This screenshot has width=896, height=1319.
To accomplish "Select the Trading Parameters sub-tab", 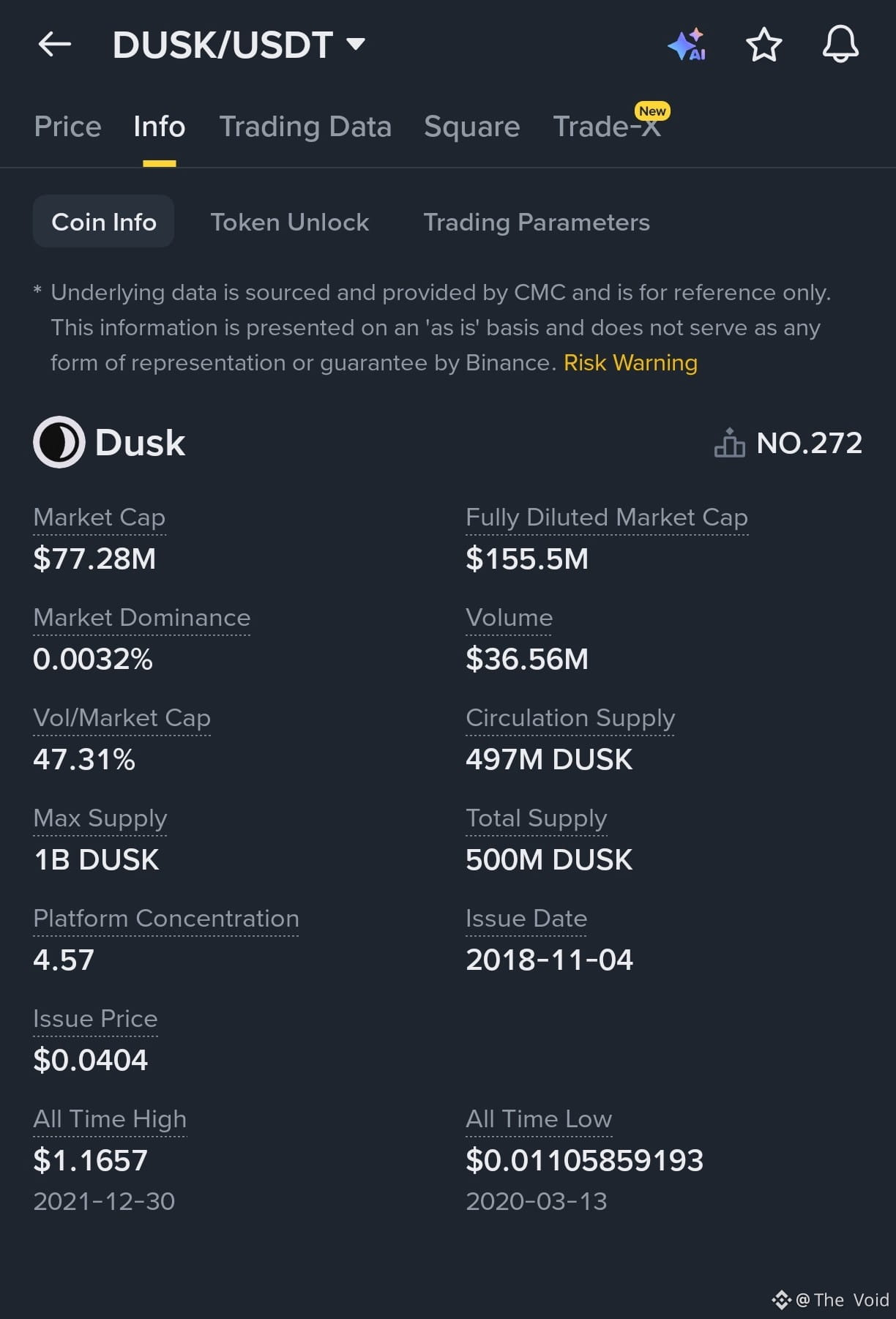I will click(537, 222).
